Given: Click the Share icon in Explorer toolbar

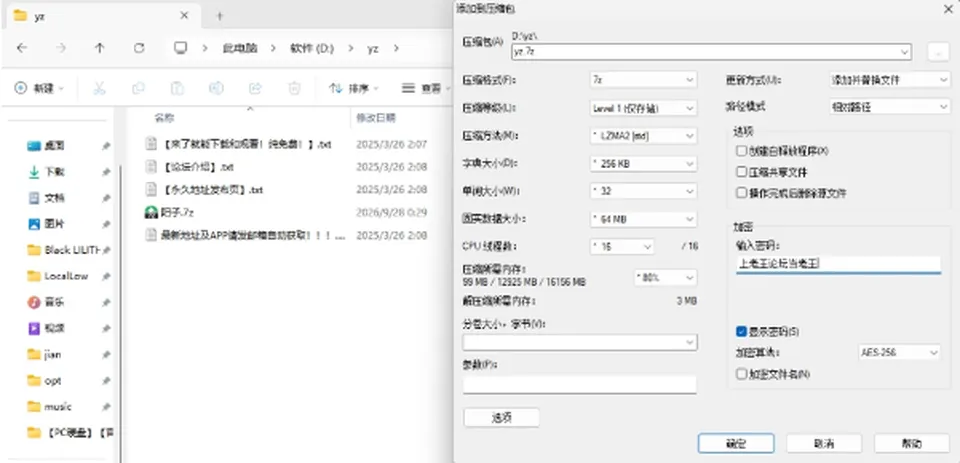Looking at the screenshot, I should (255, 89).
